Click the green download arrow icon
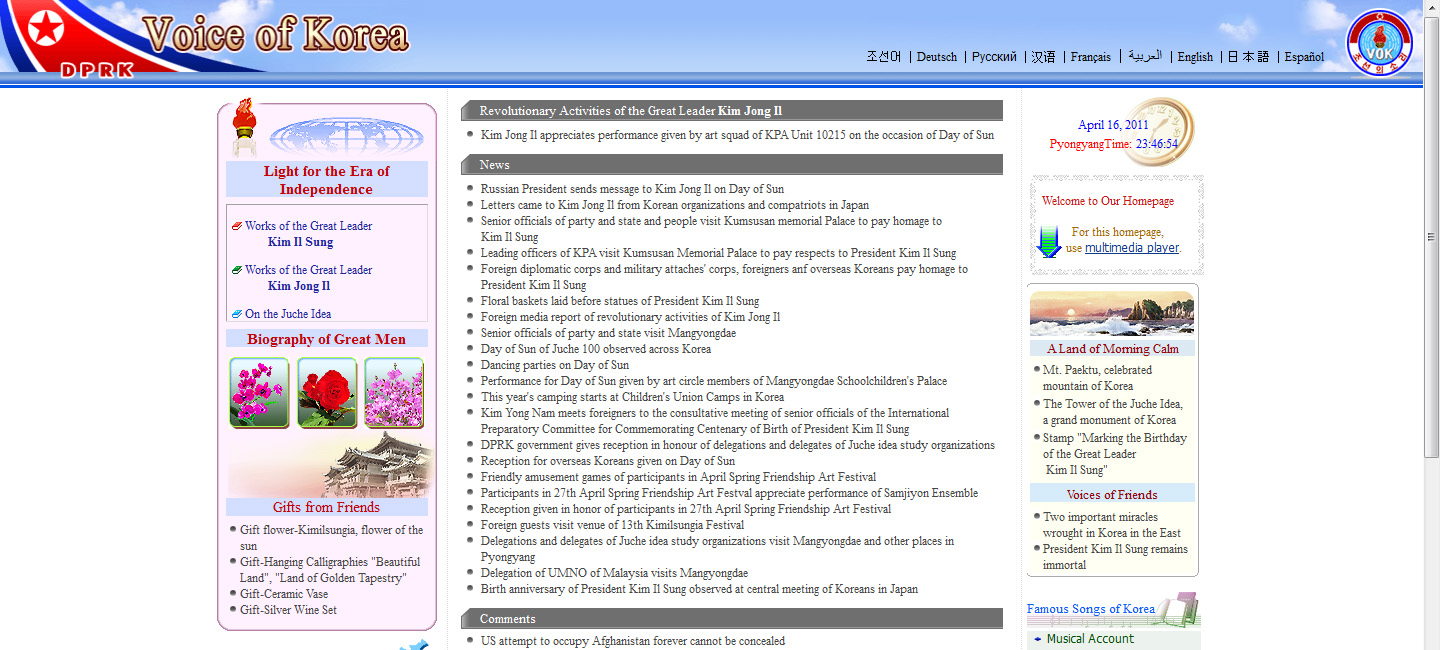1440x650 pixels. click(1049, 241)
